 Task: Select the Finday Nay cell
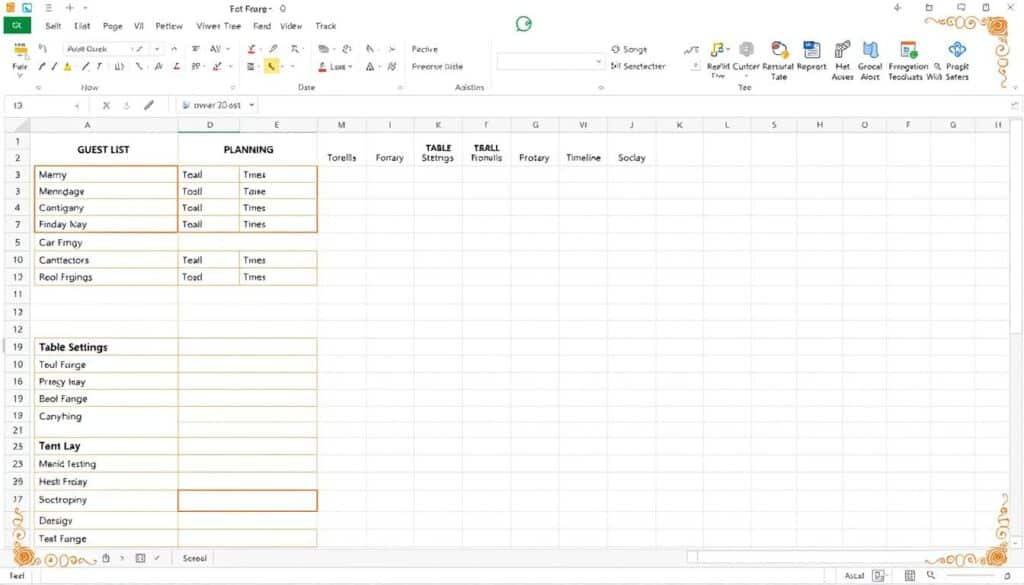[106, 224]
